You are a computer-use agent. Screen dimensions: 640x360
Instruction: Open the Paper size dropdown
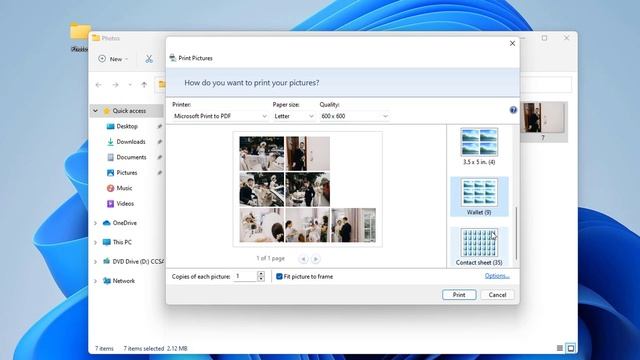293,116
